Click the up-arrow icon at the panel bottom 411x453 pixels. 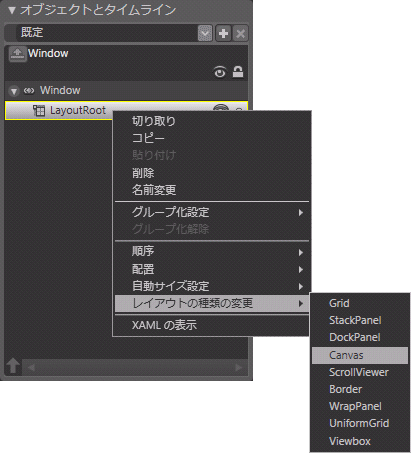point(13,366)
